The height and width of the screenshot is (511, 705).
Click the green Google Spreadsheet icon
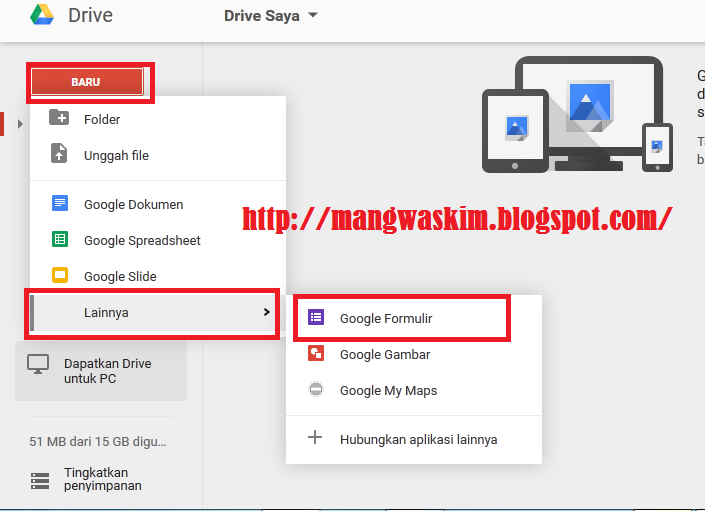tap(60, 239)
